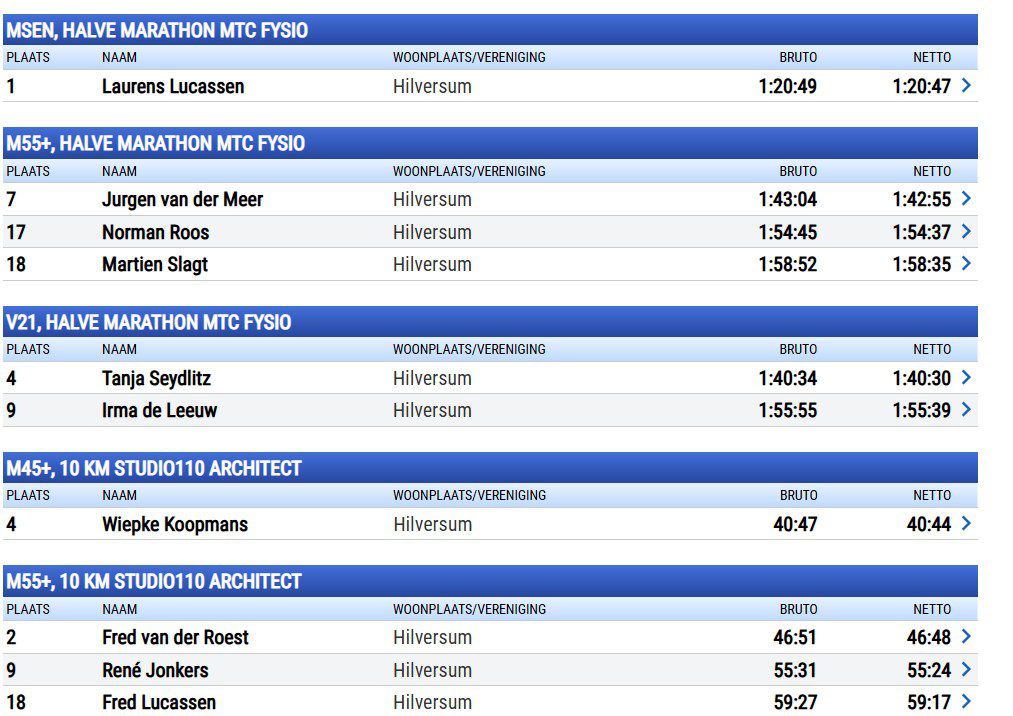Open Fred Lucassen's details chevron
Image resolution: width=1013 pixels, height=716 pixels.
[966, 702]
